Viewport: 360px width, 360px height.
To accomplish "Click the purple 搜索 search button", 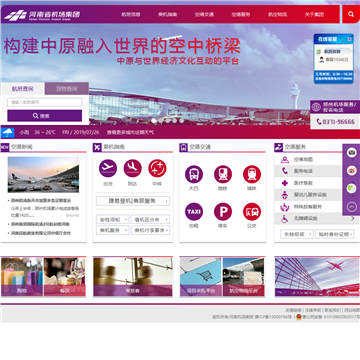I will 45,116.
